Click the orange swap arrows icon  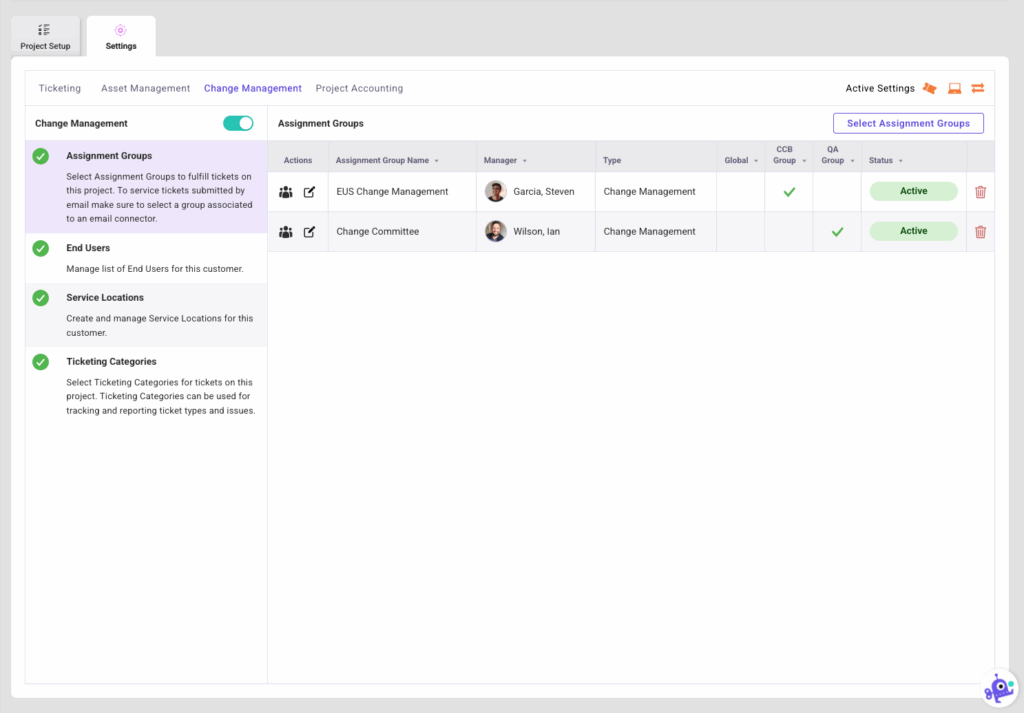click(978, 88)
